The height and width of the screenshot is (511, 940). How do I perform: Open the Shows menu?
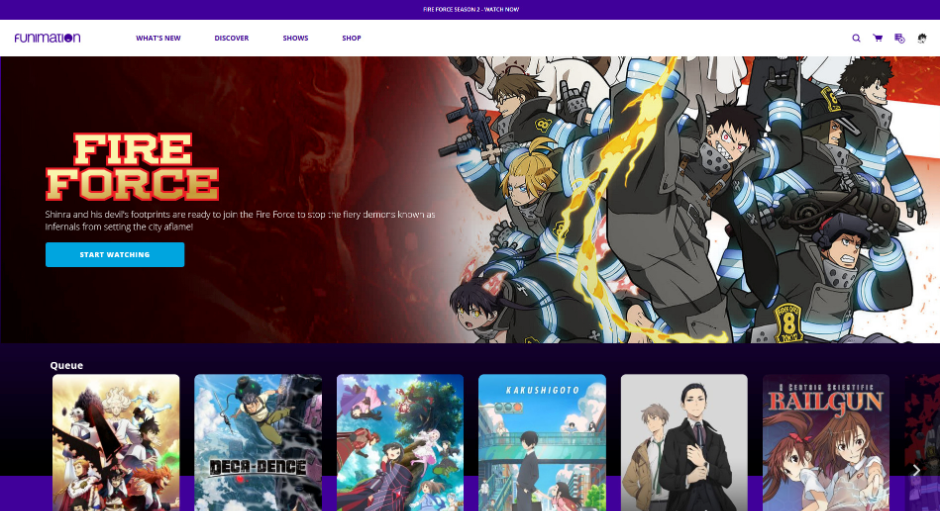(296, 38)
